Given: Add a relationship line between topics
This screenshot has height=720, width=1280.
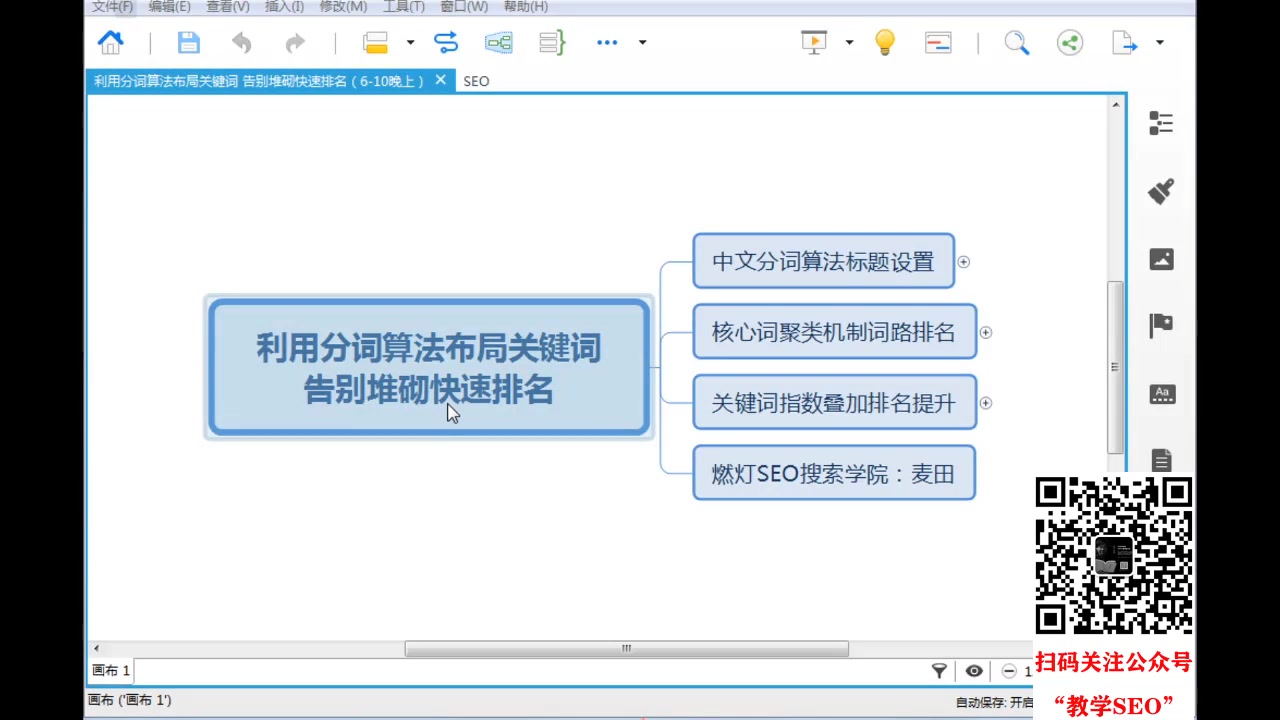Looking at the screenshot, I should [x=446, y=42].
